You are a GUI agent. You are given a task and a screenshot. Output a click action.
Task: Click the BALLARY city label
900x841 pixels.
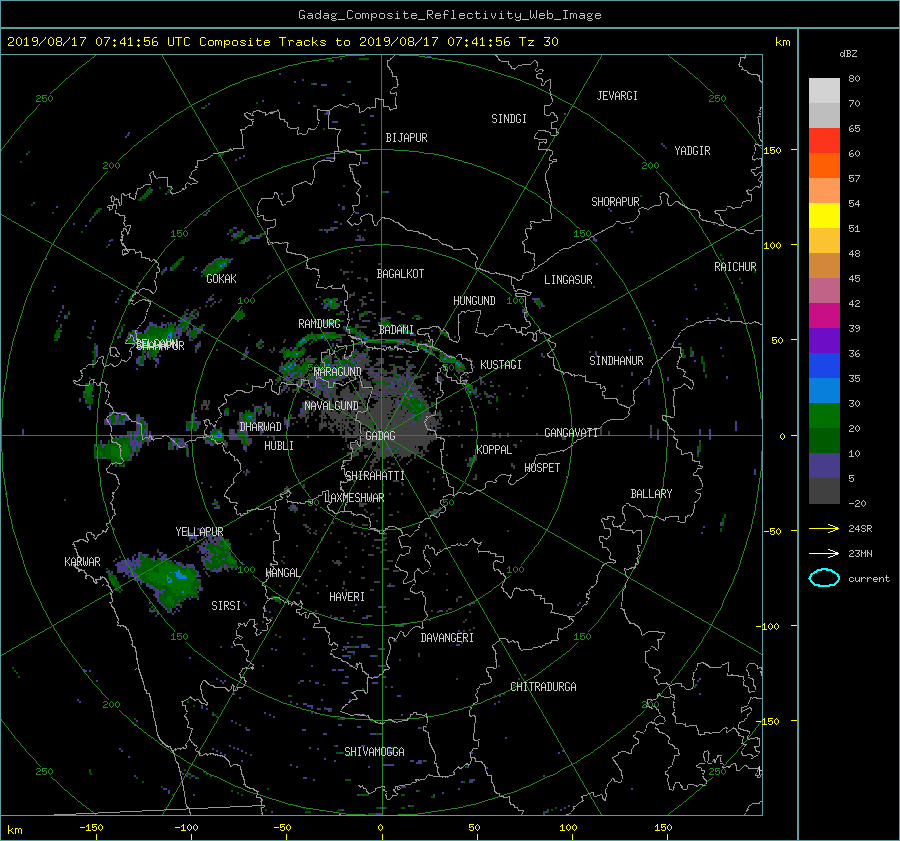[651, 494]
